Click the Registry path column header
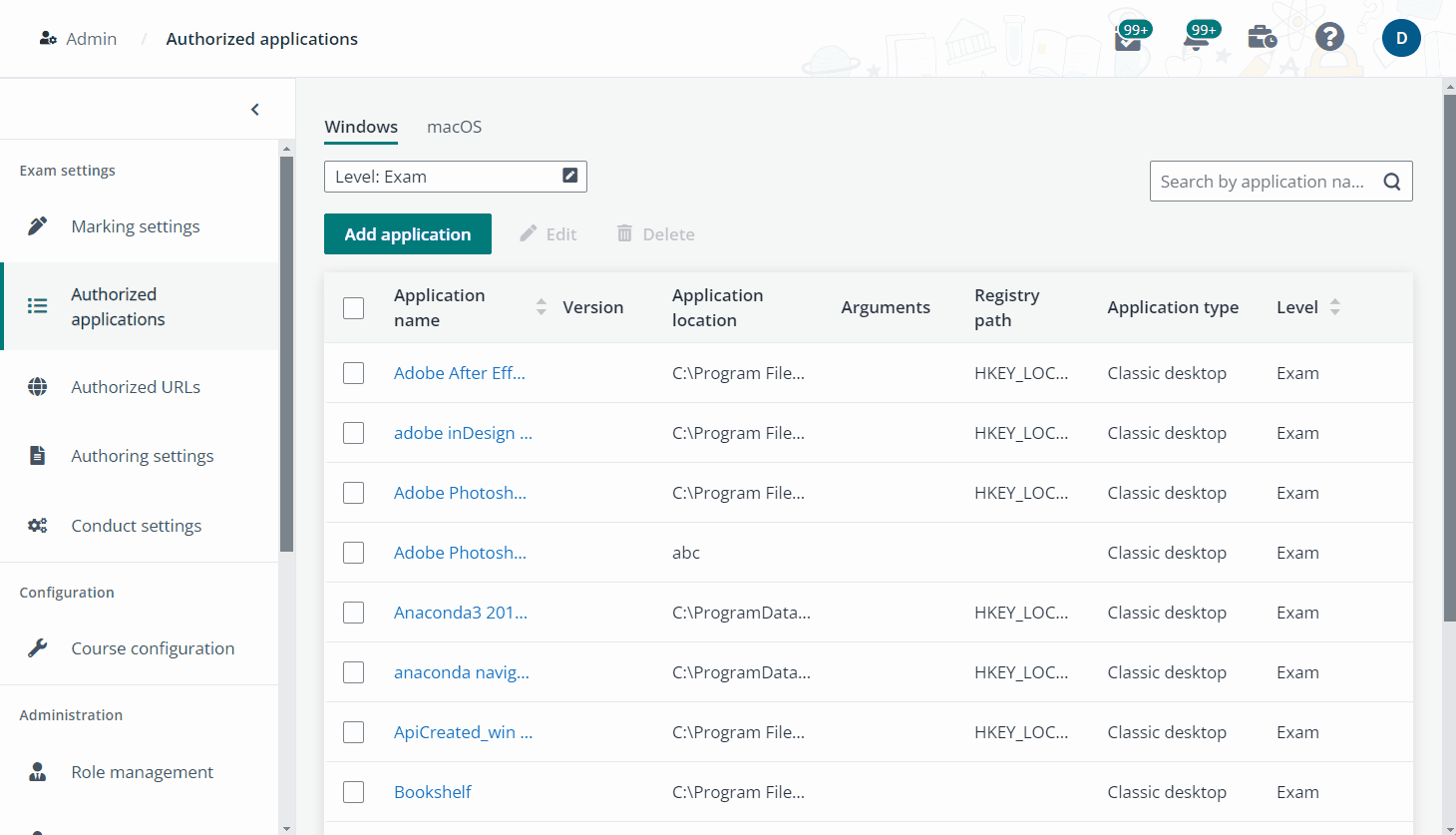This screenshot has height=835, width=1456. pos(1007,307)
